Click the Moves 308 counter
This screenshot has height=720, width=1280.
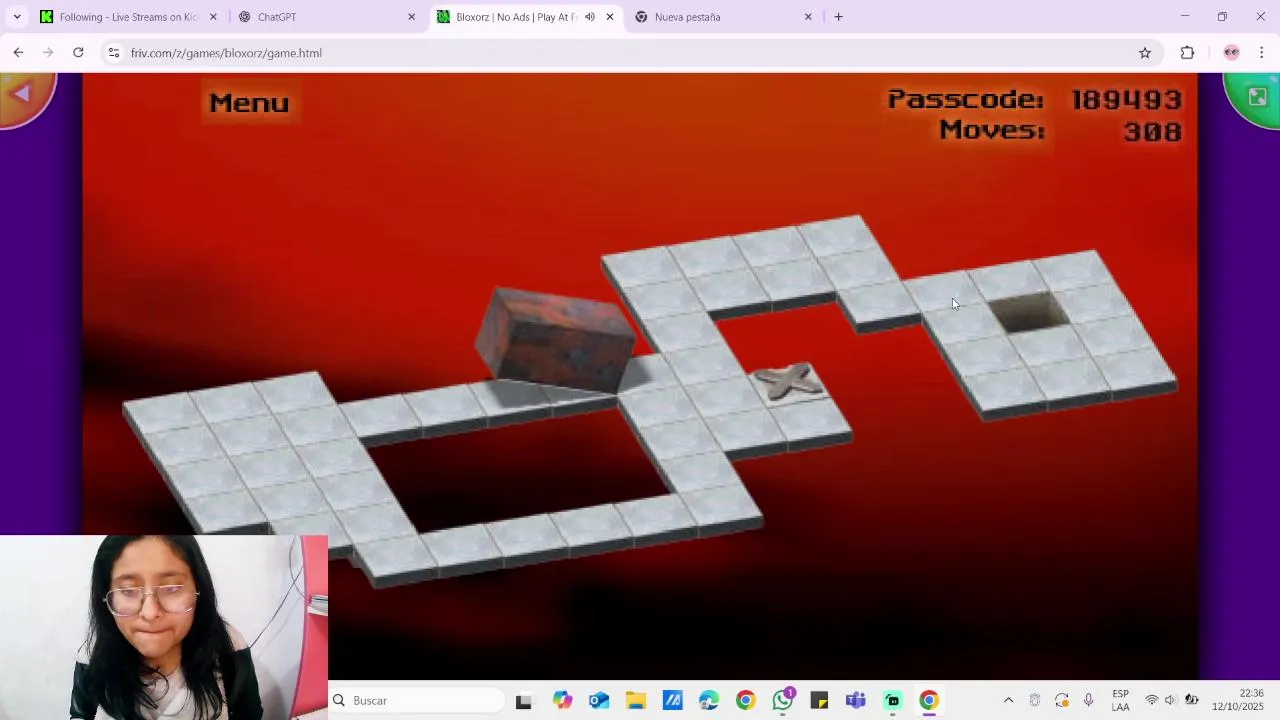tap(1061, 131)
